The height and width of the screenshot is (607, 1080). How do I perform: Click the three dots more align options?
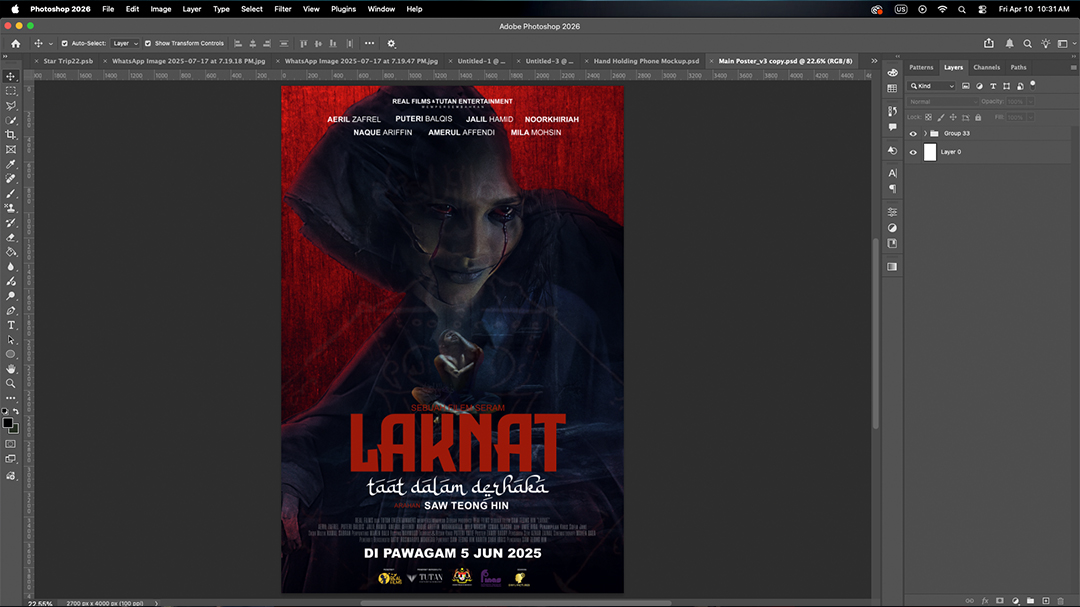(370, 43)
